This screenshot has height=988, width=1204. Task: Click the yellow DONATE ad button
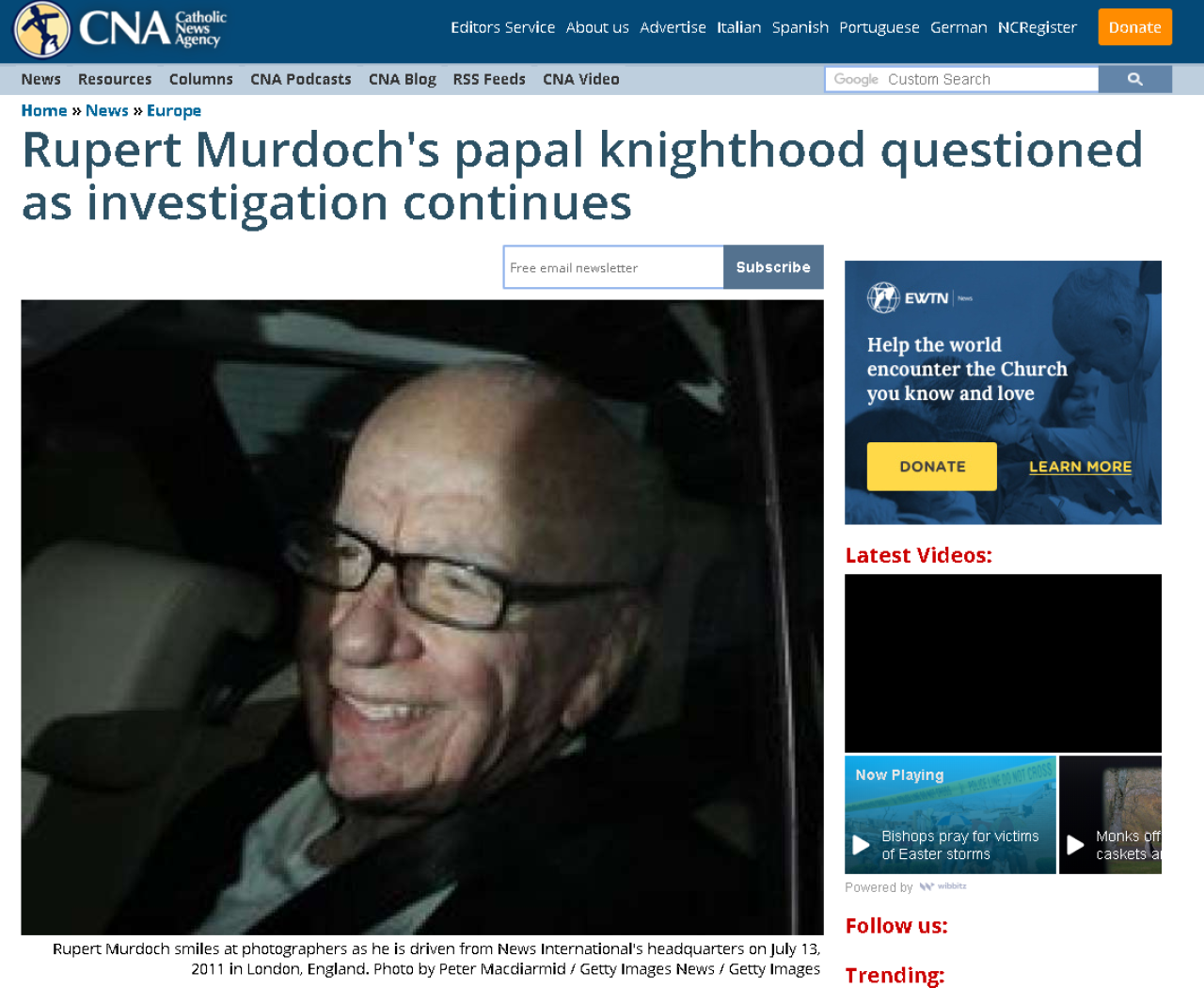click(931, 467)
